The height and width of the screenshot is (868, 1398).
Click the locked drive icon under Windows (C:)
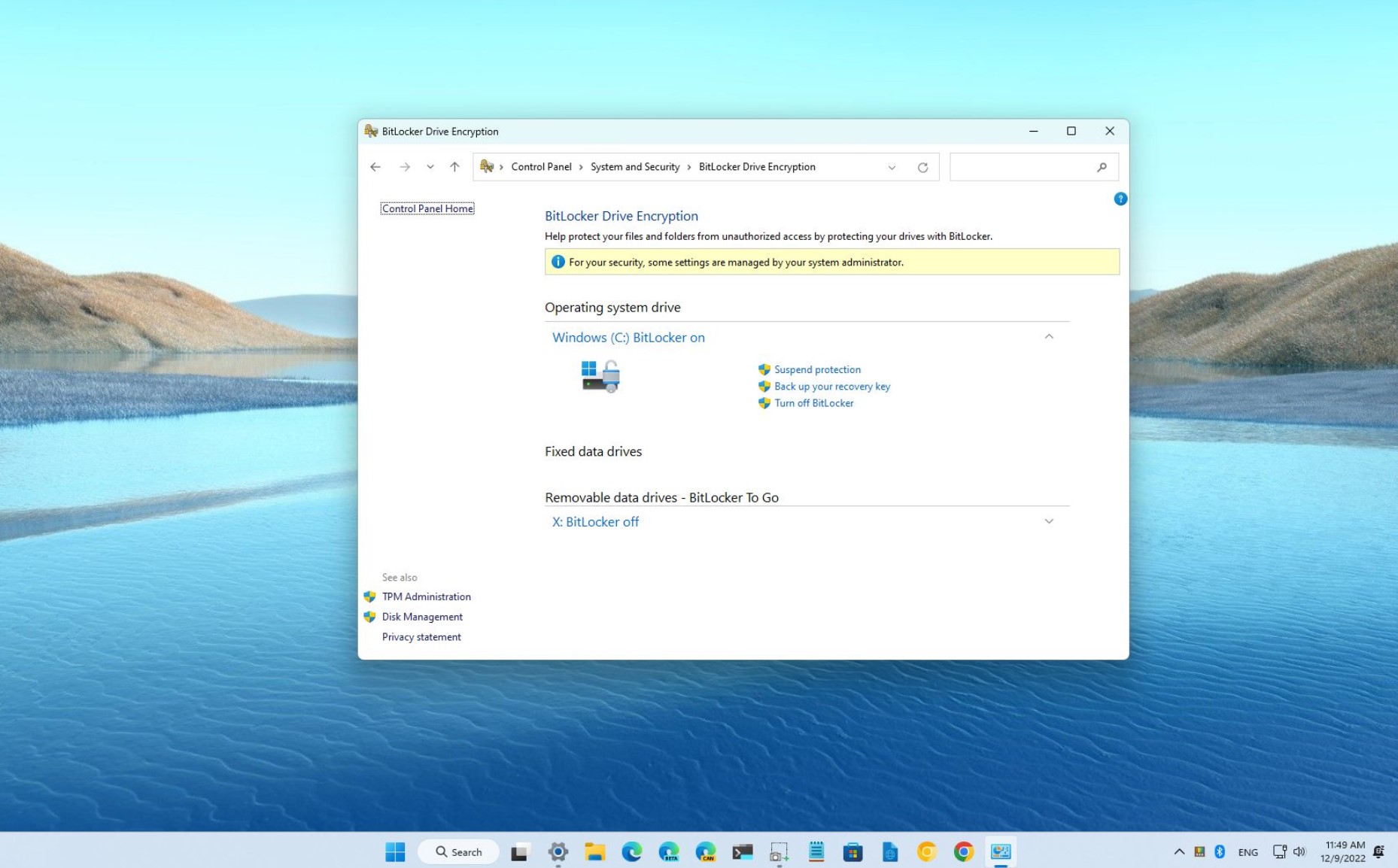[598, 376]
